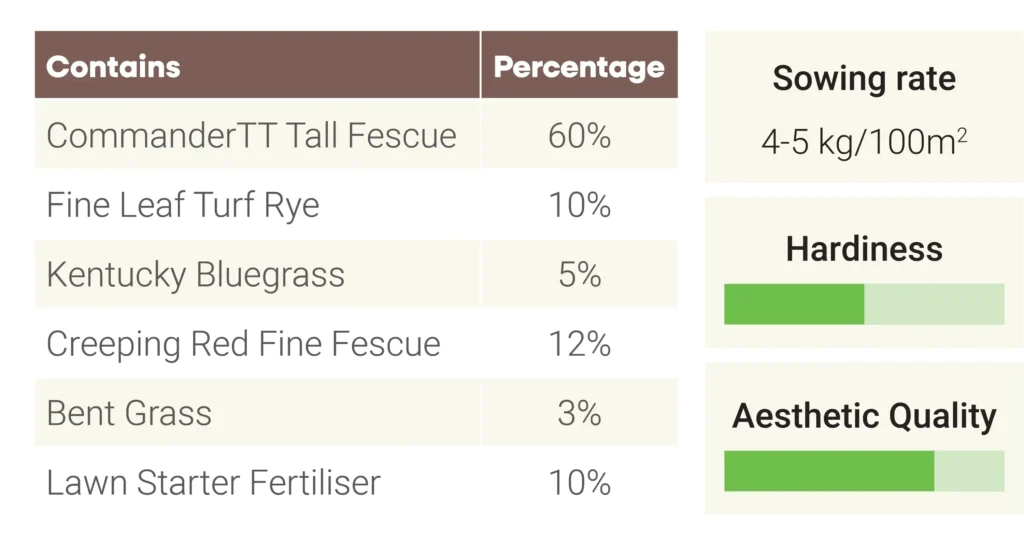Click the Contains column header

click(x=113, y=67)
